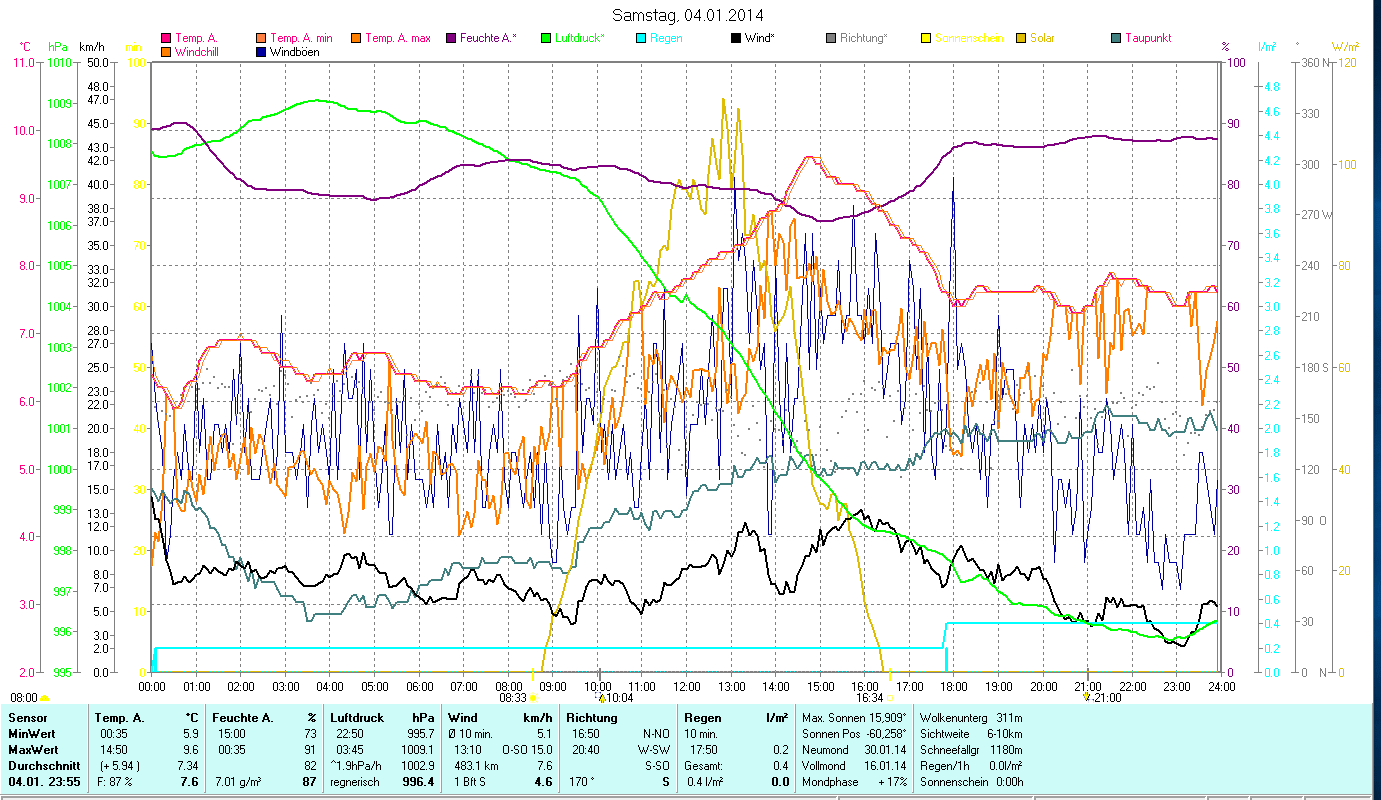Viewport: 1381px width, 800px height.
Task: Click the dark blue Windböen legend square
Action: pos(261,52)
